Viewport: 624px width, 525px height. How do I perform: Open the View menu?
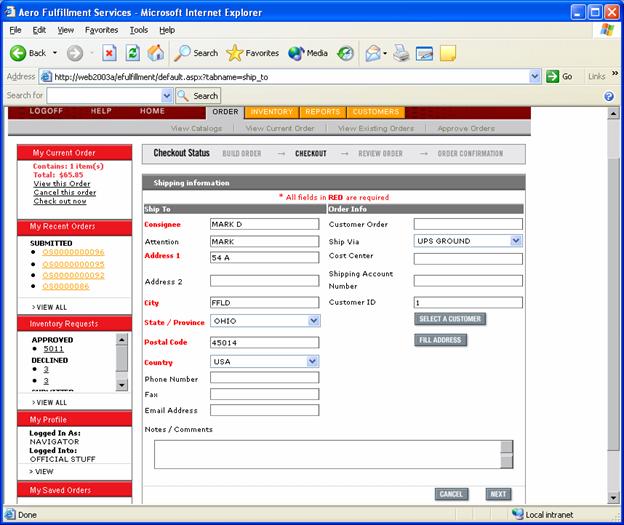coord(65,30)
